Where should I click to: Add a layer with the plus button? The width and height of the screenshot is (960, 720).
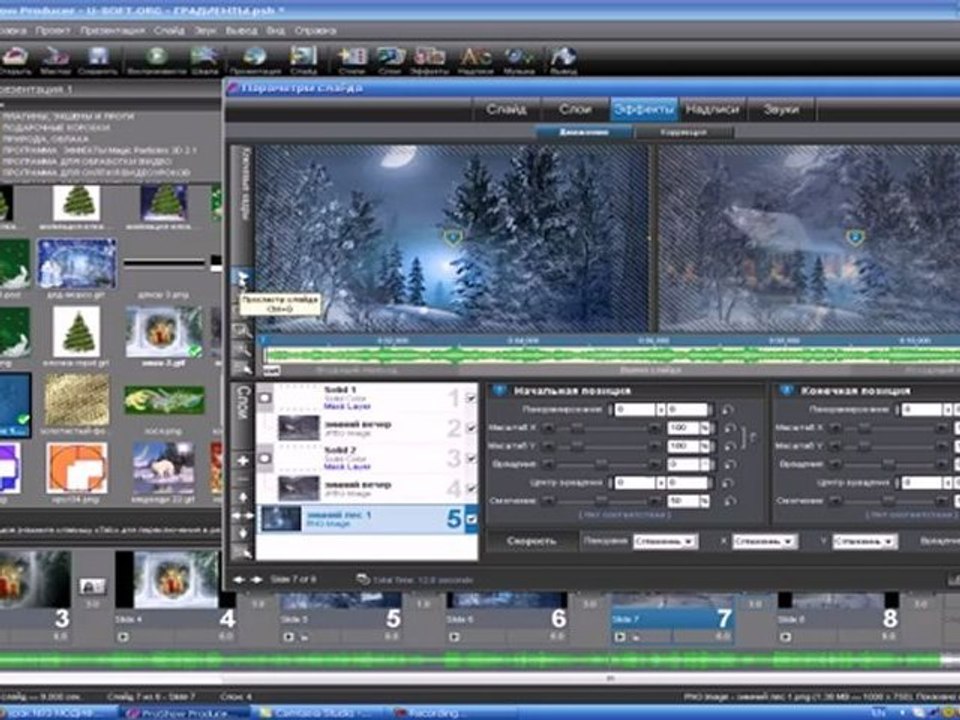coord(243,460)
